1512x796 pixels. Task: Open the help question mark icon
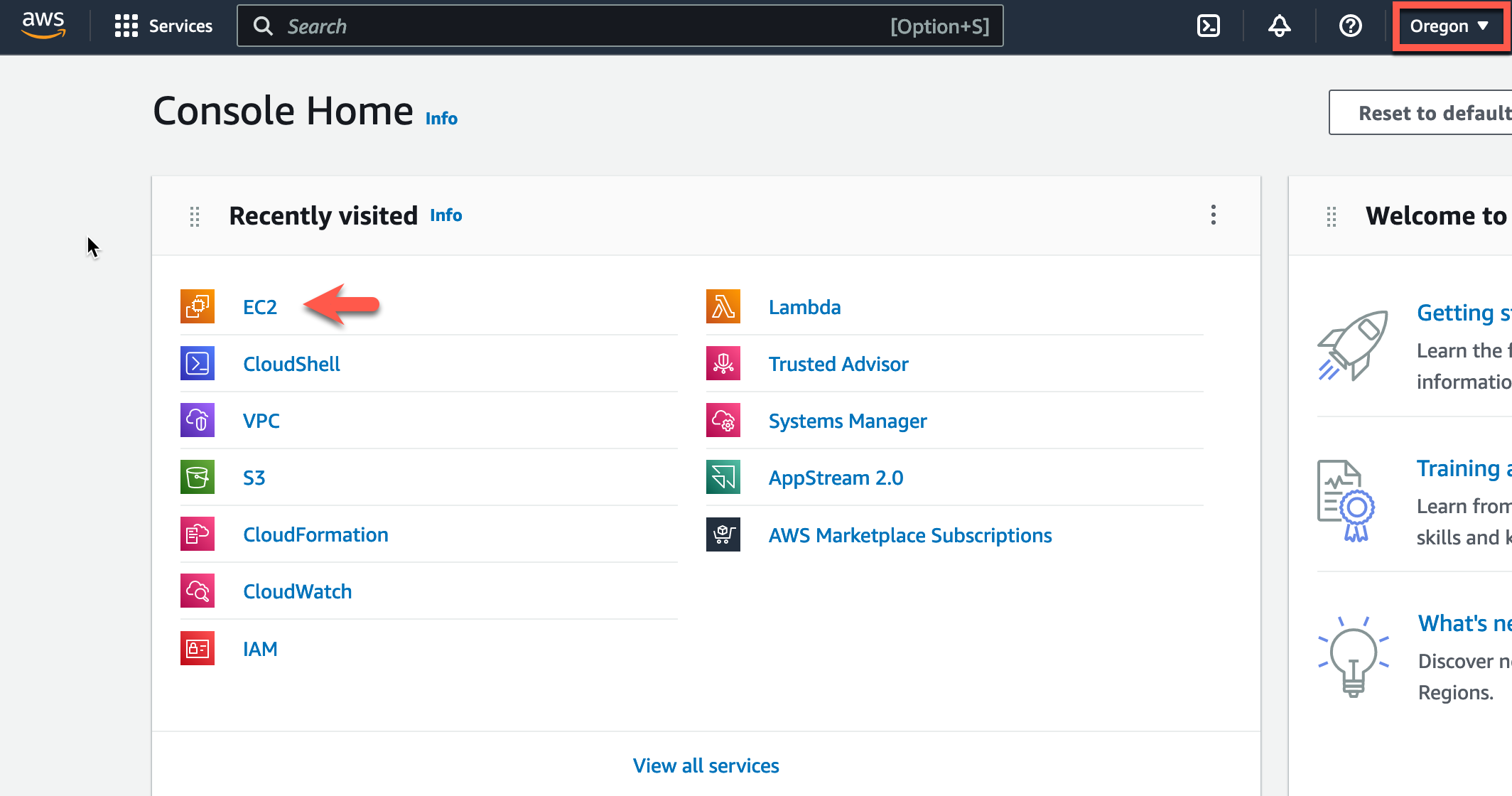pyautogui.click(x=1350, y=26)
